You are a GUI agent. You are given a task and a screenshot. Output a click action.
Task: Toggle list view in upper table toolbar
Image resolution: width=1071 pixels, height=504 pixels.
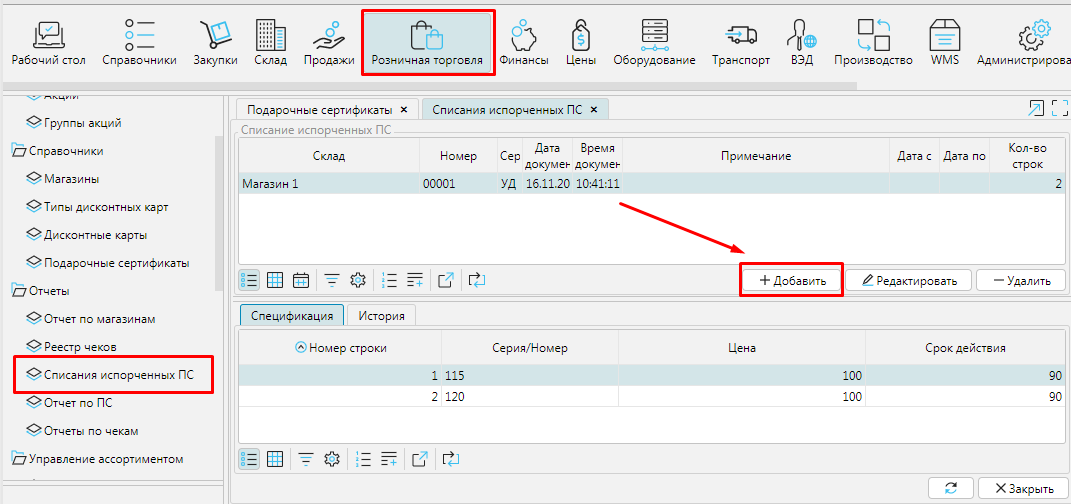point(249,280)
